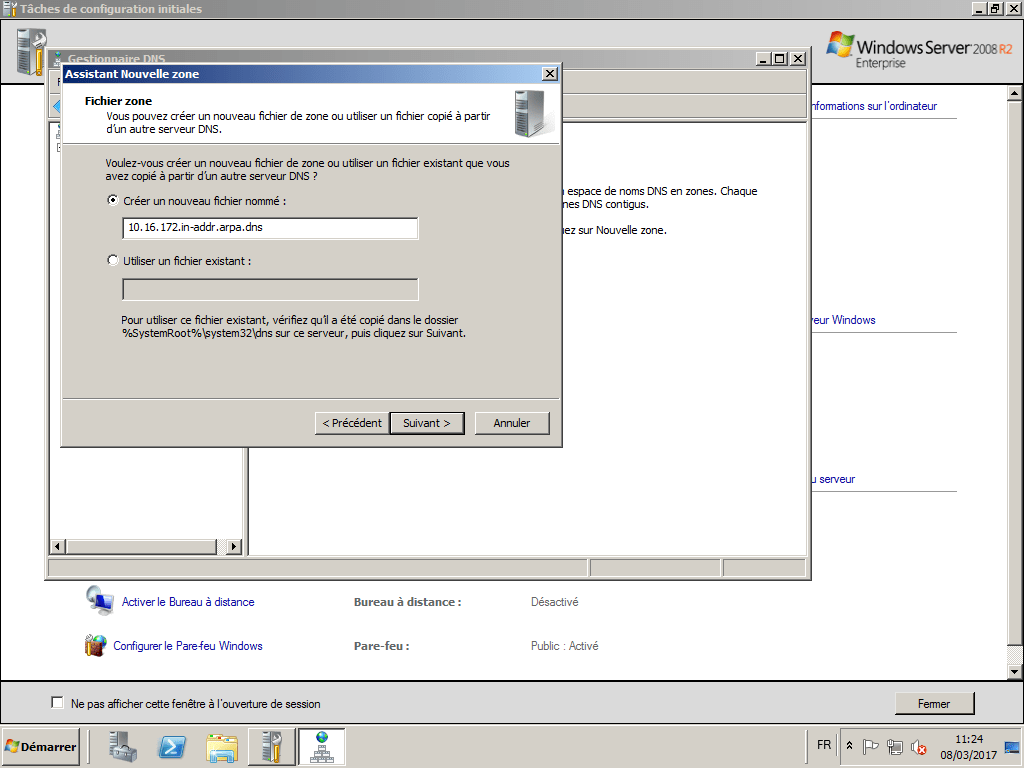Open Windows Explorer from the taskbar
The height and width of the screenshot is (768, 1024).
click(220, 746)
